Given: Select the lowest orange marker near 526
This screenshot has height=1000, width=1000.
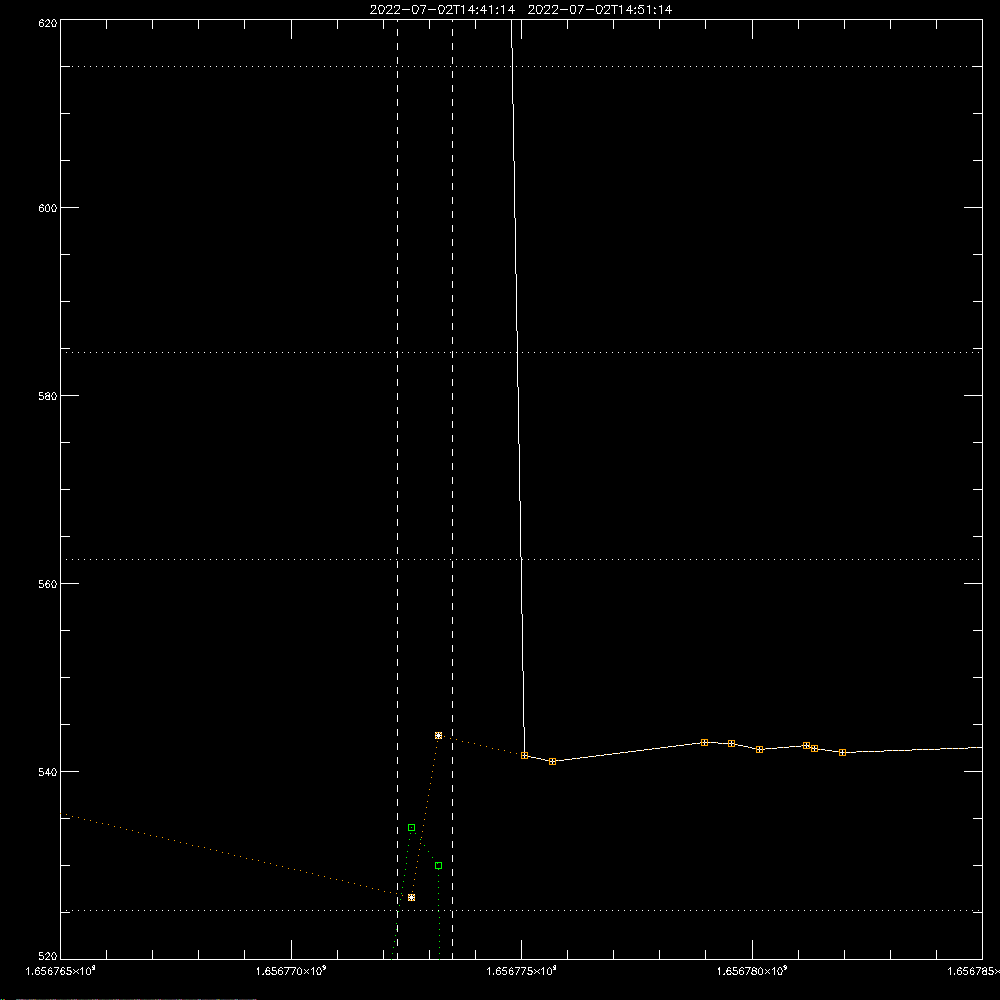Looking at the screenshot, I should click(411, 897).
